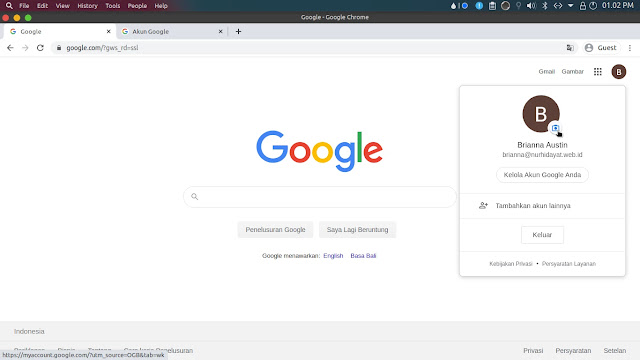Open the Setelan footer link
Viewport: 640px width, 360px height.
coord(615,351)
